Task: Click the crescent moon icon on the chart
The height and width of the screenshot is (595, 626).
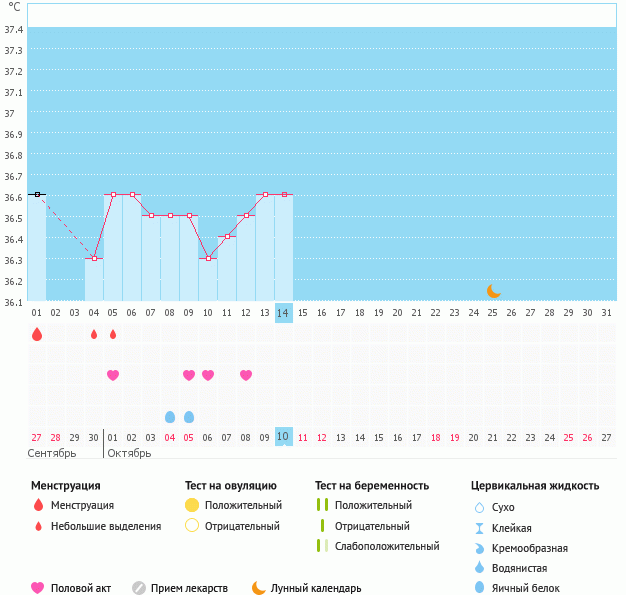Action: coord(493,291)
